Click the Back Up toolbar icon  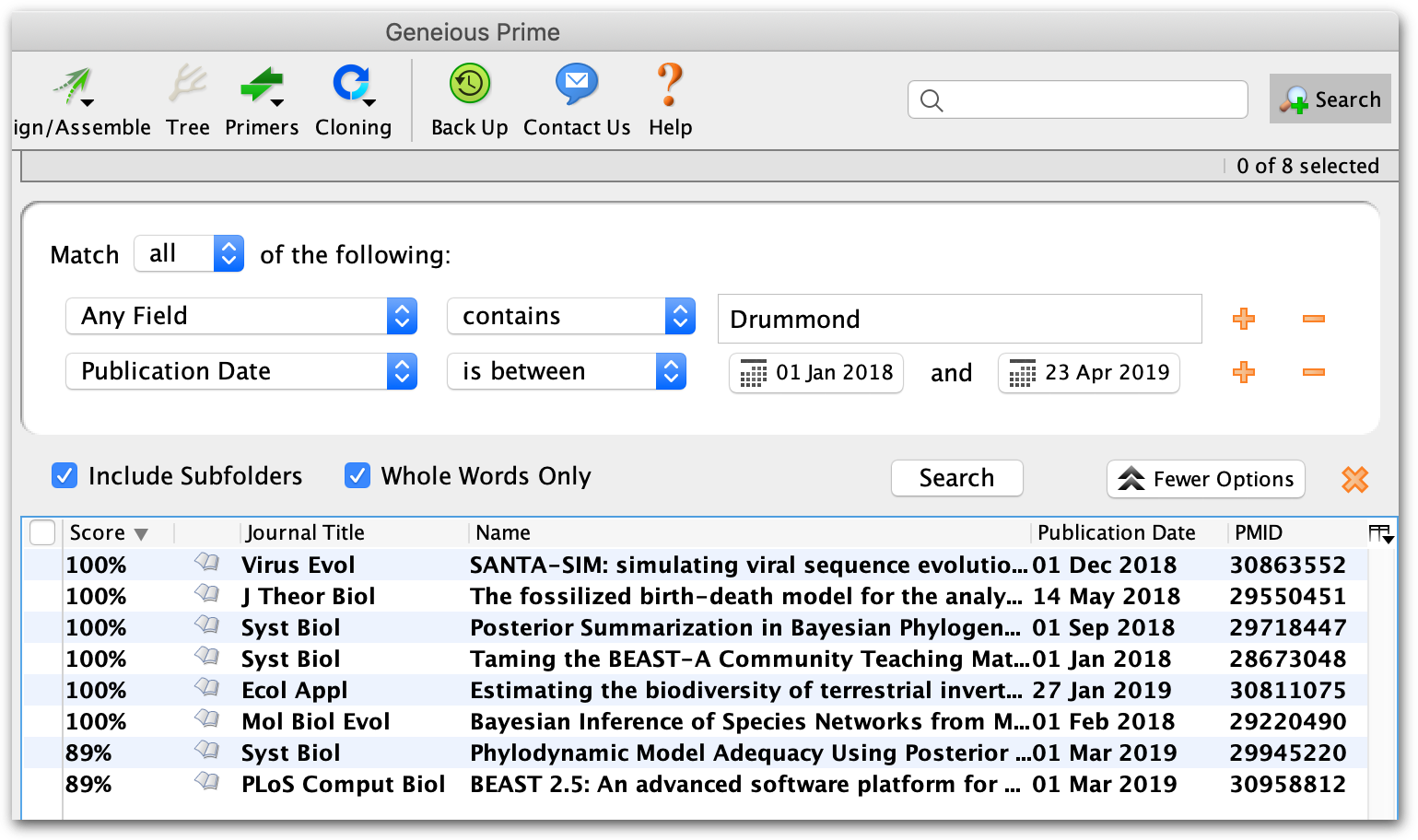470,101
